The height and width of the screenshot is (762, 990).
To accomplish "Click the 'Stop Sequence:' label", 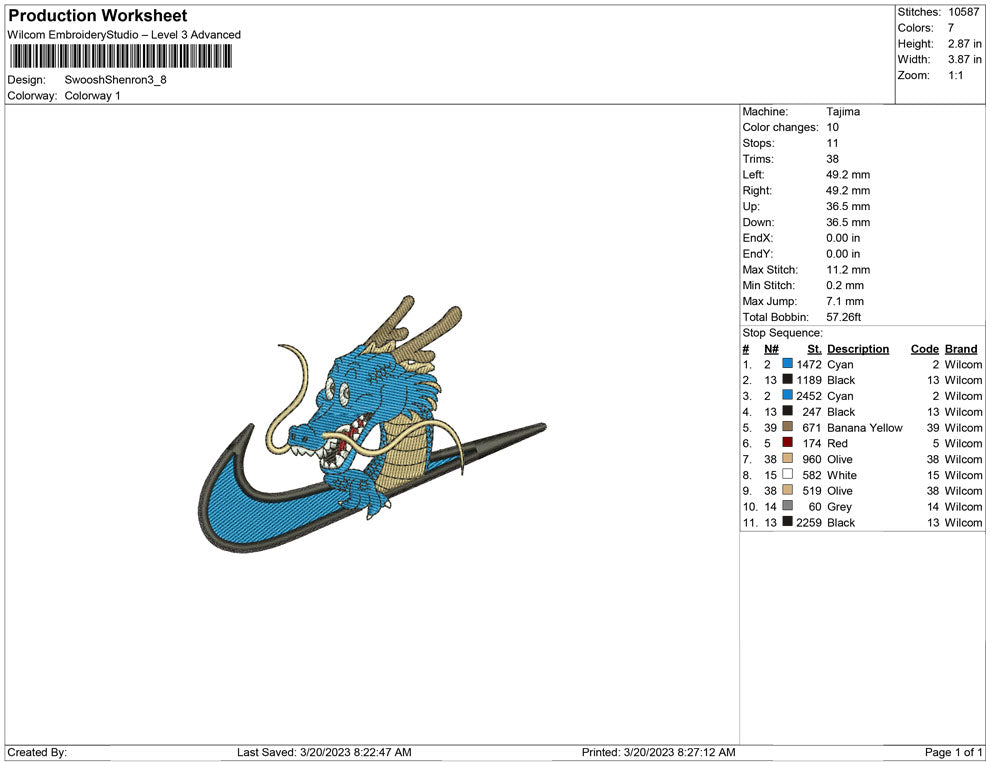I will (782, 333).
